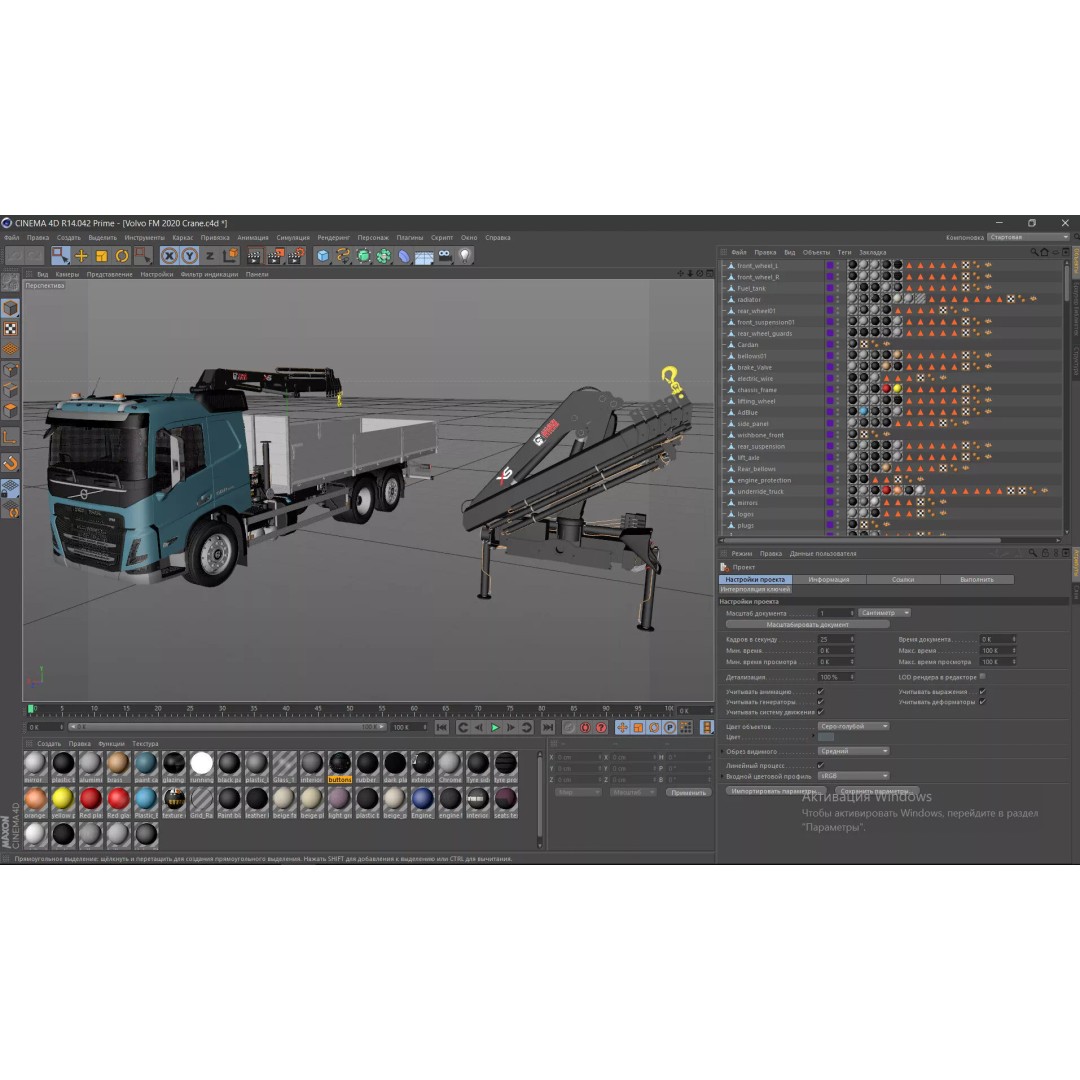Uncheck Учитывать систему движения checkbox

point(820,712)
